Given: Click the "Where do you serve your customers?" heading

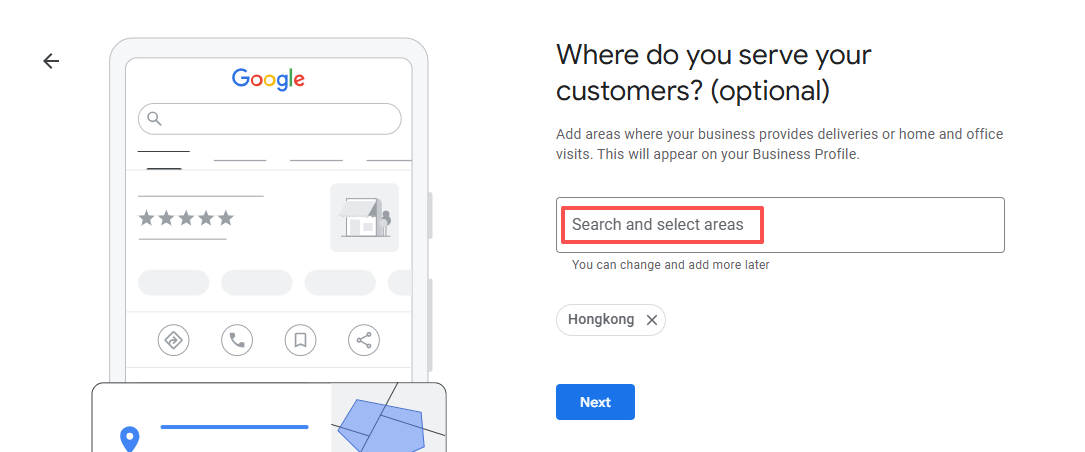Looking at the screenshot, I should coord(713,72).
